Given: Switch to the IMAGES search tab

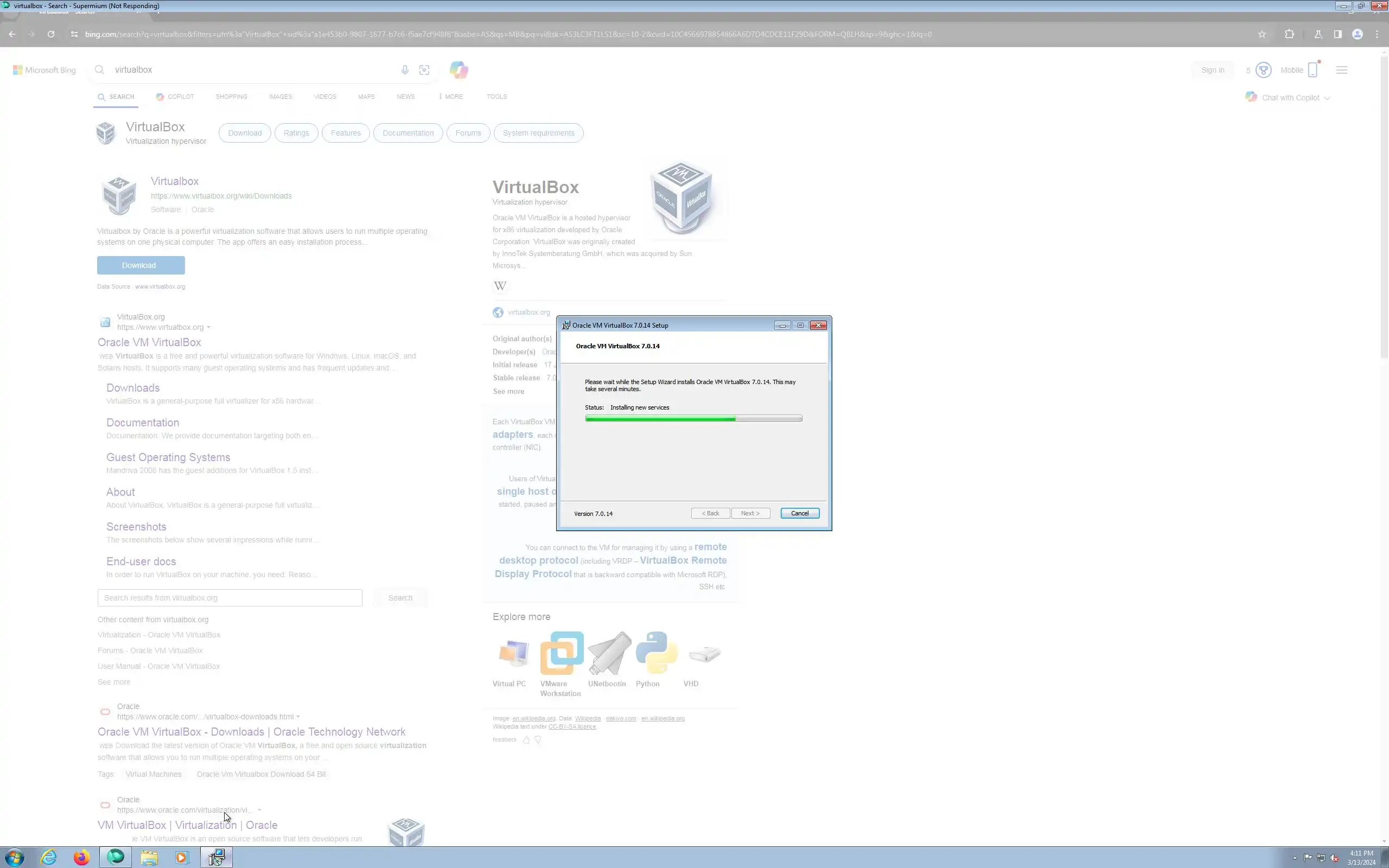Looking at the screenshot, I should coord(280,97).
